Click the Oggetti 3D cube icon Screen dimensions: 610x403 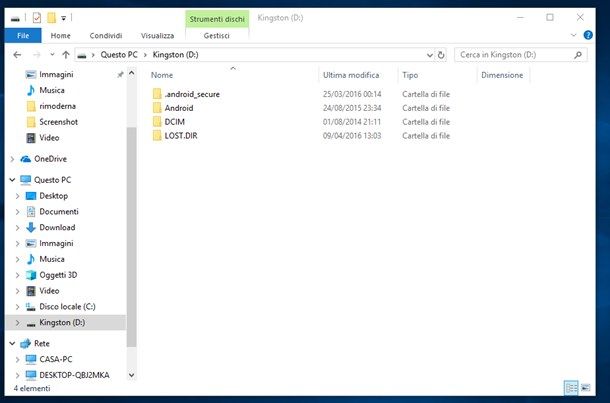click(x=31, y=275)
